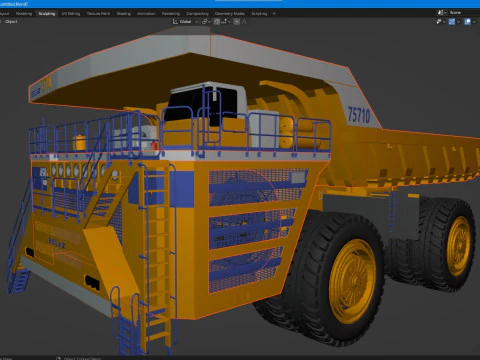This screenshot has height=360, width=480.
Task: Open the gizmo options dropdown arrow
Action: tap(459, 22)
